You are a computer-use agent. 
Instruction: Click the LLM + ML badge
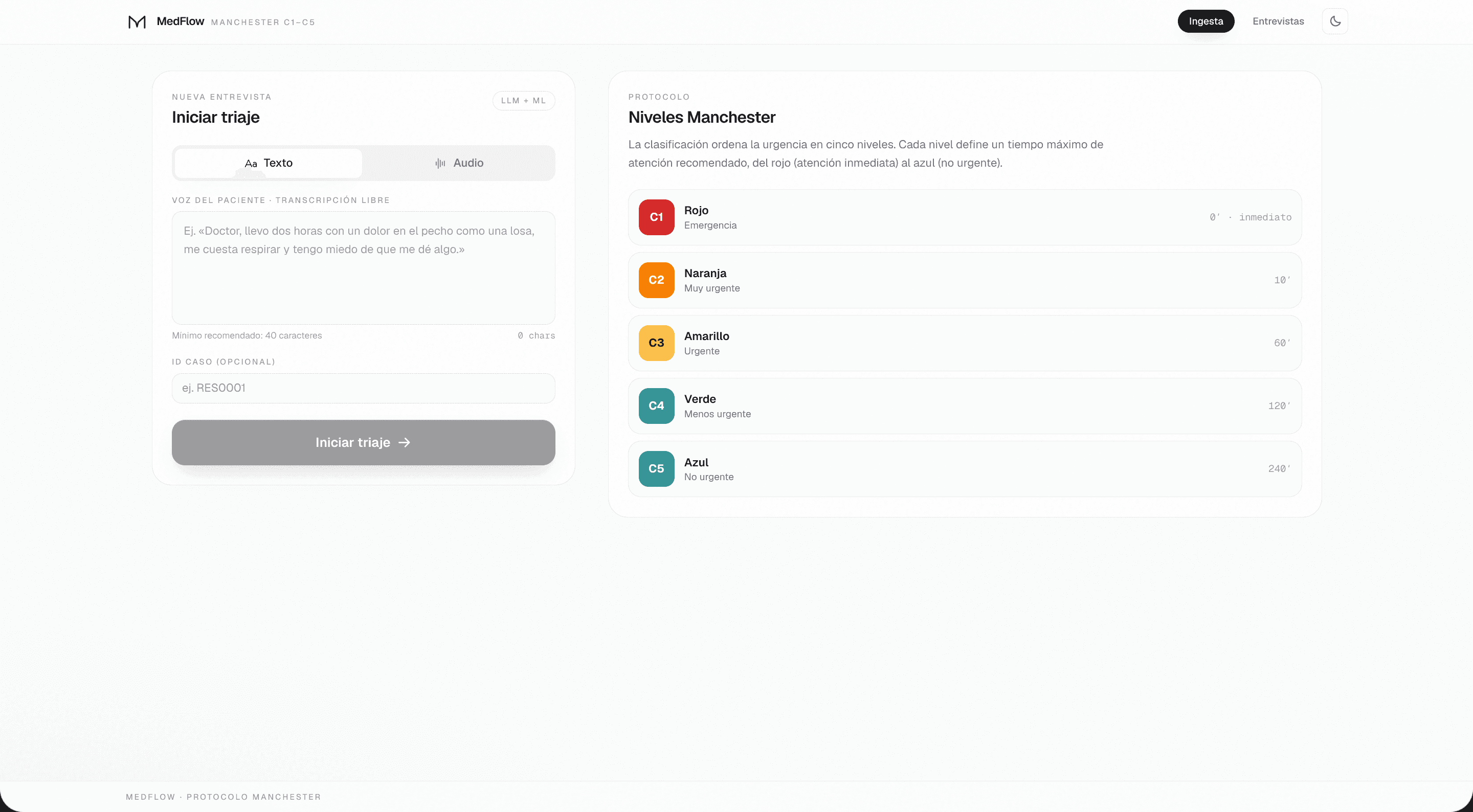523,101
